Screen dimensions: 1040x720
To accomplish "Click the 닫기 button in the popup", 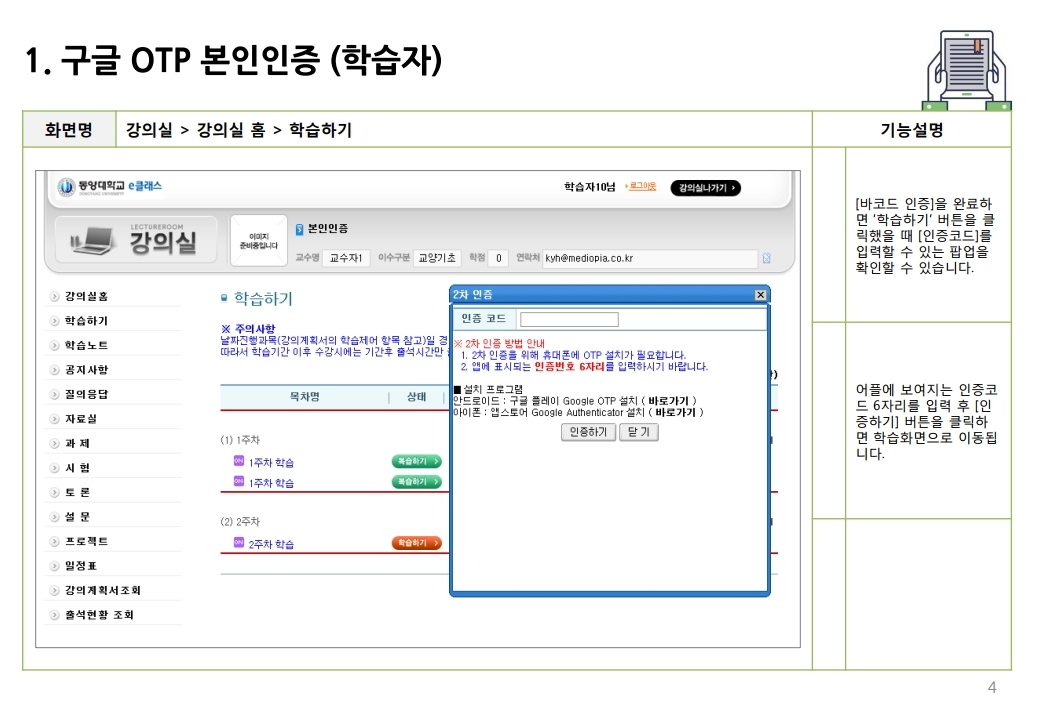I will point(638,432).
